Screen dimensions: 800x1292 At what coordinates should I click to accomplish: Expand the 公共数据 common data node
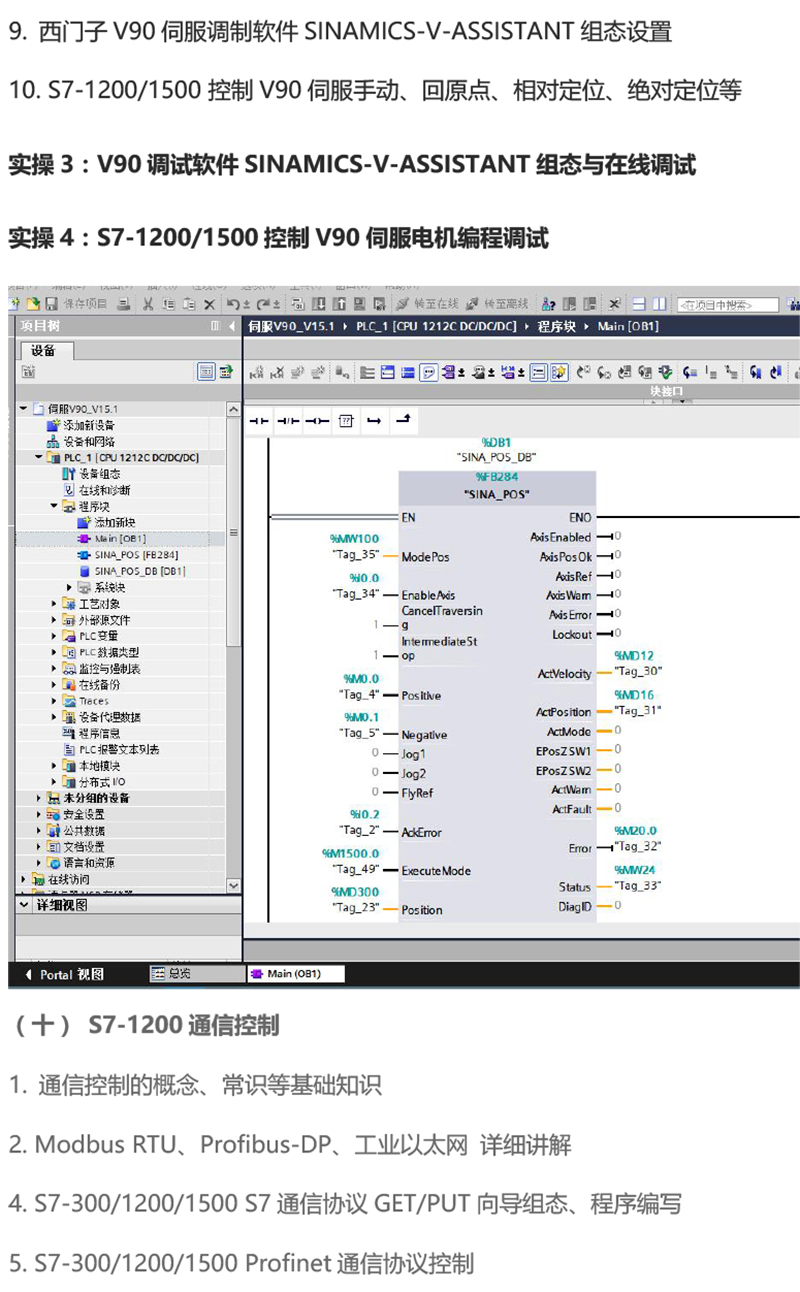(x=39, y=830)
